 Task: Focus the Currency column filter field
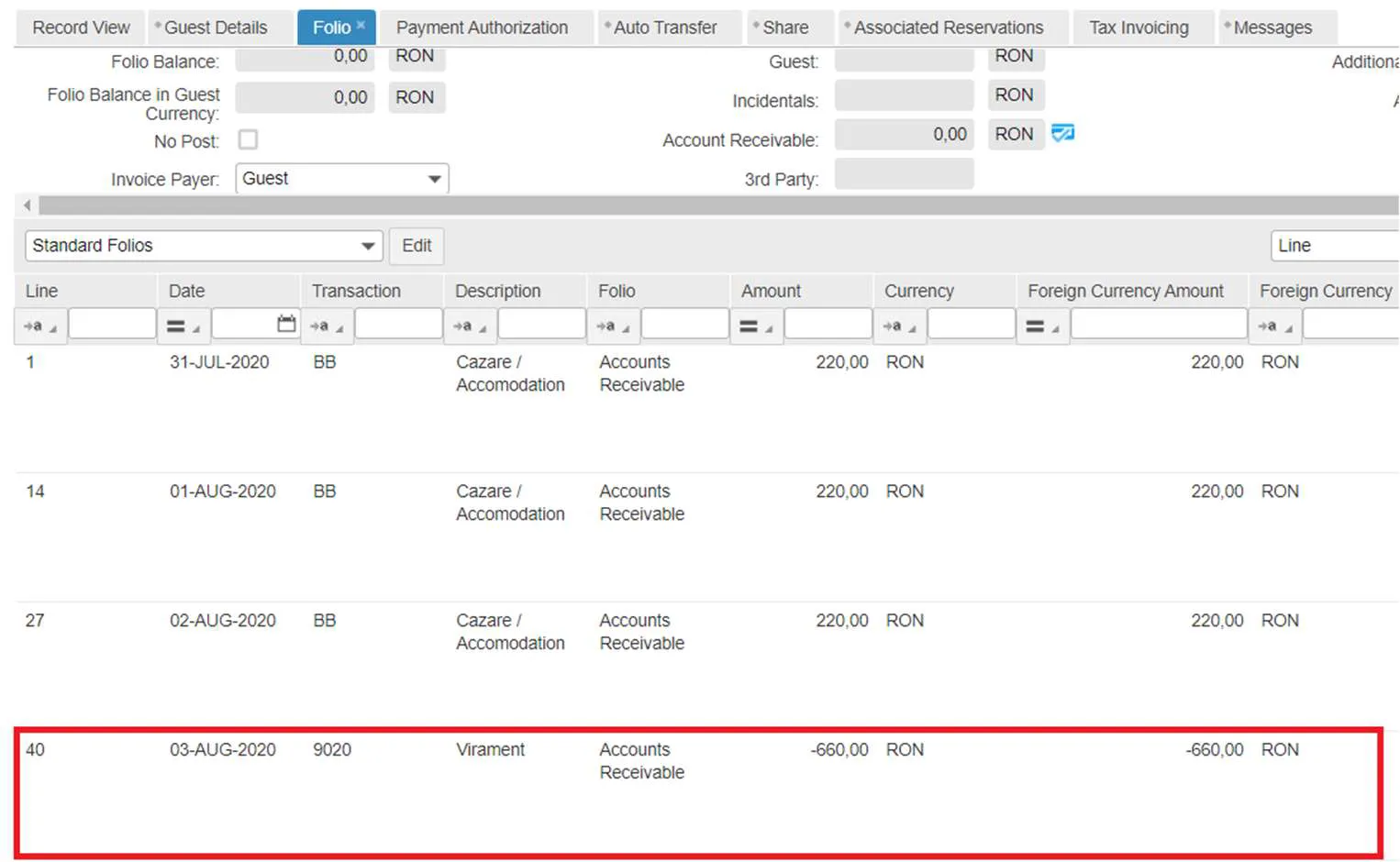(x=971, y=324)
